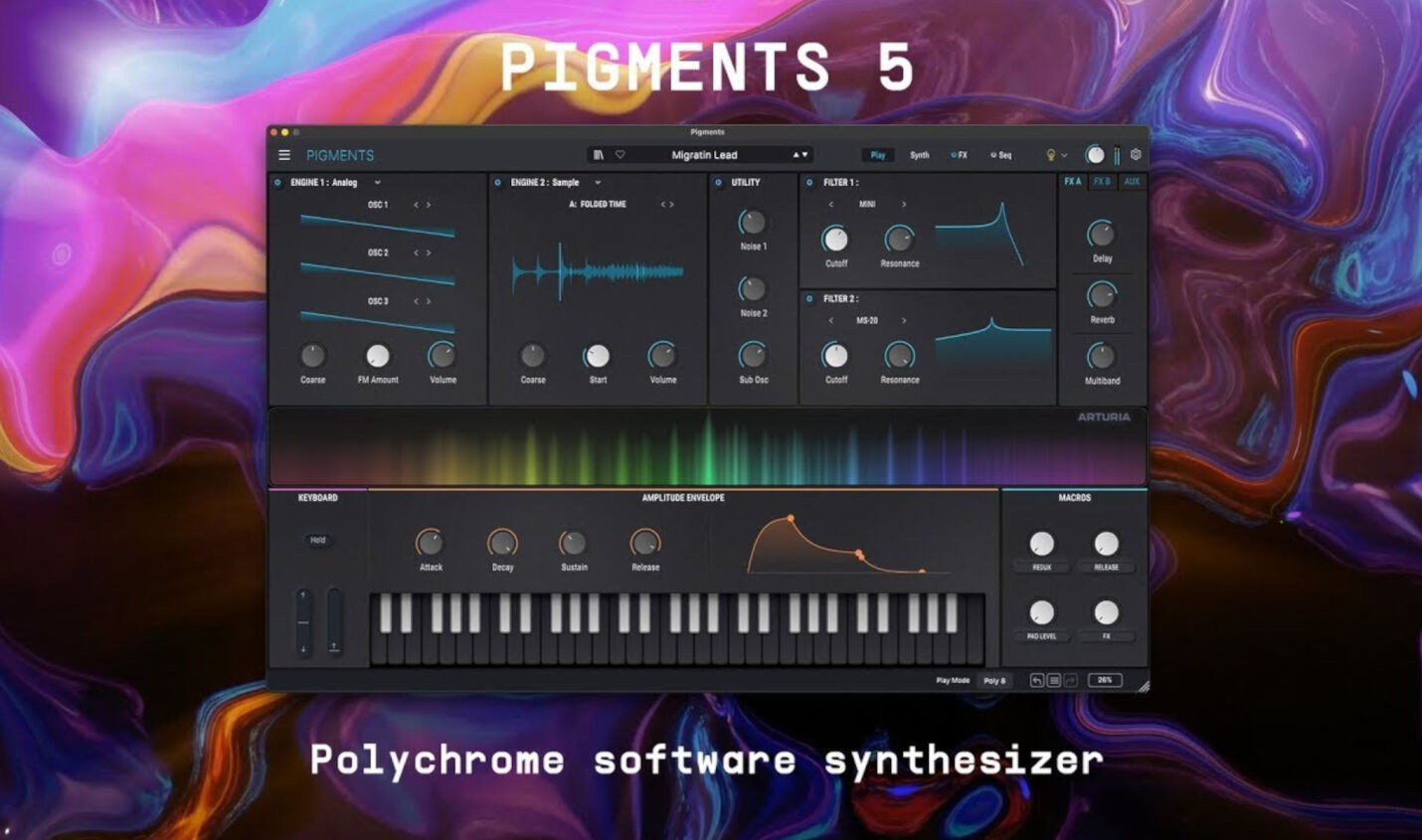
Task: Enable the Hold button in Keyboard section
Action: pyautogui.click(x=316, y=540)
